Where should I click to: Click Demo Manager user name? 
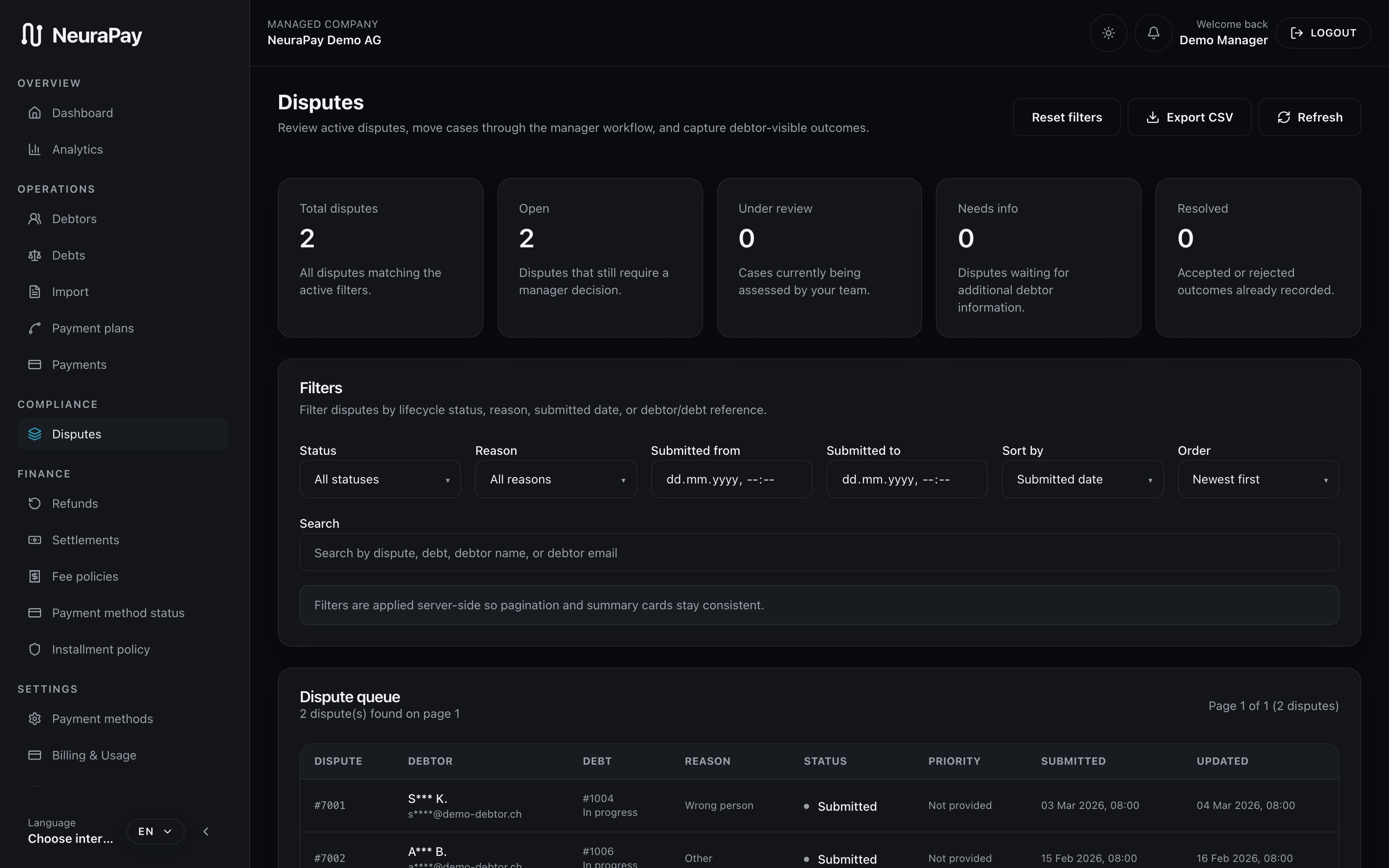[x=1224, y=40]
